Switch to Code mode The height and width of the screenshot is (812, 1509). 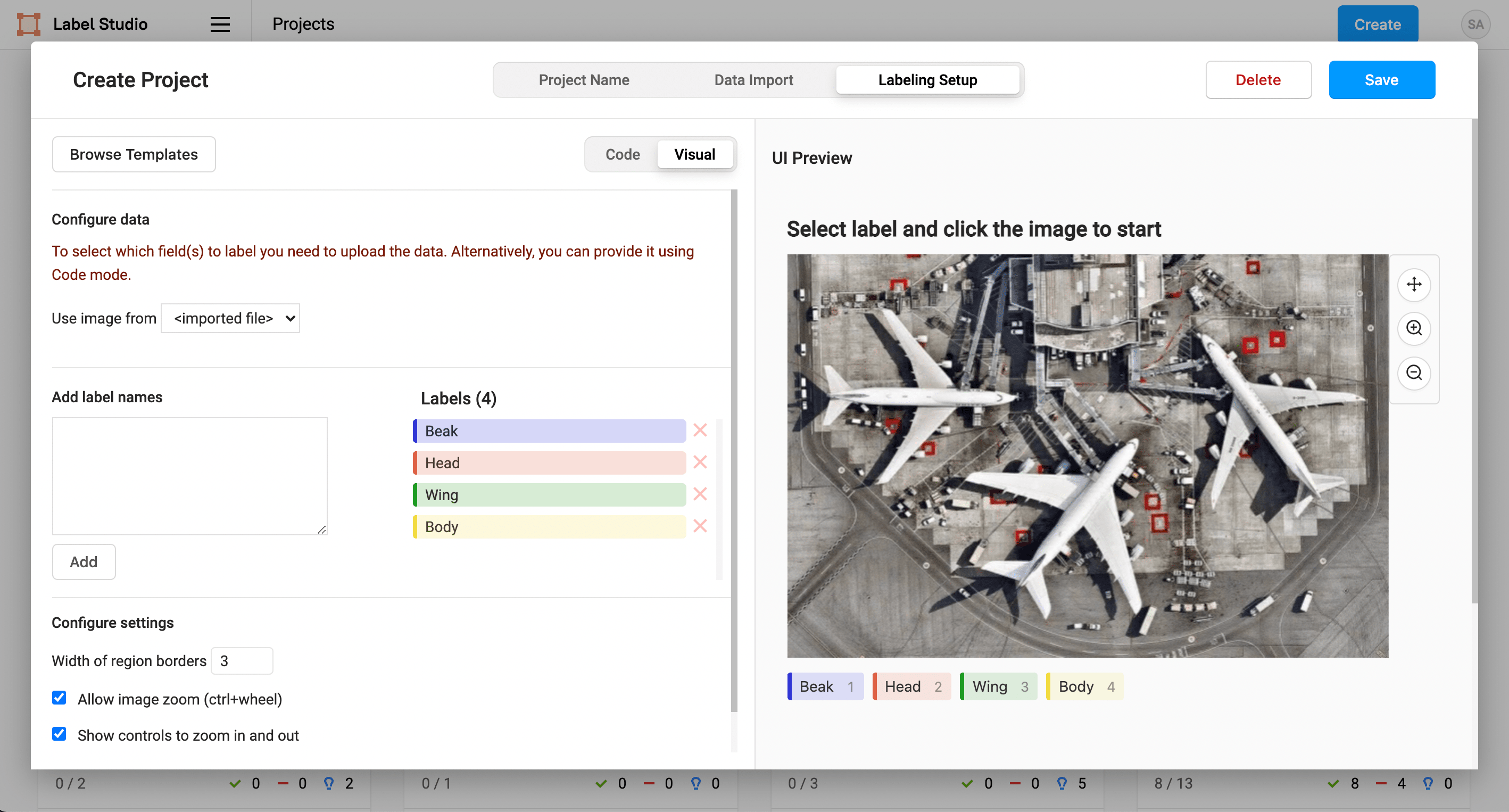pyautogui.click(x=622, y=154)
